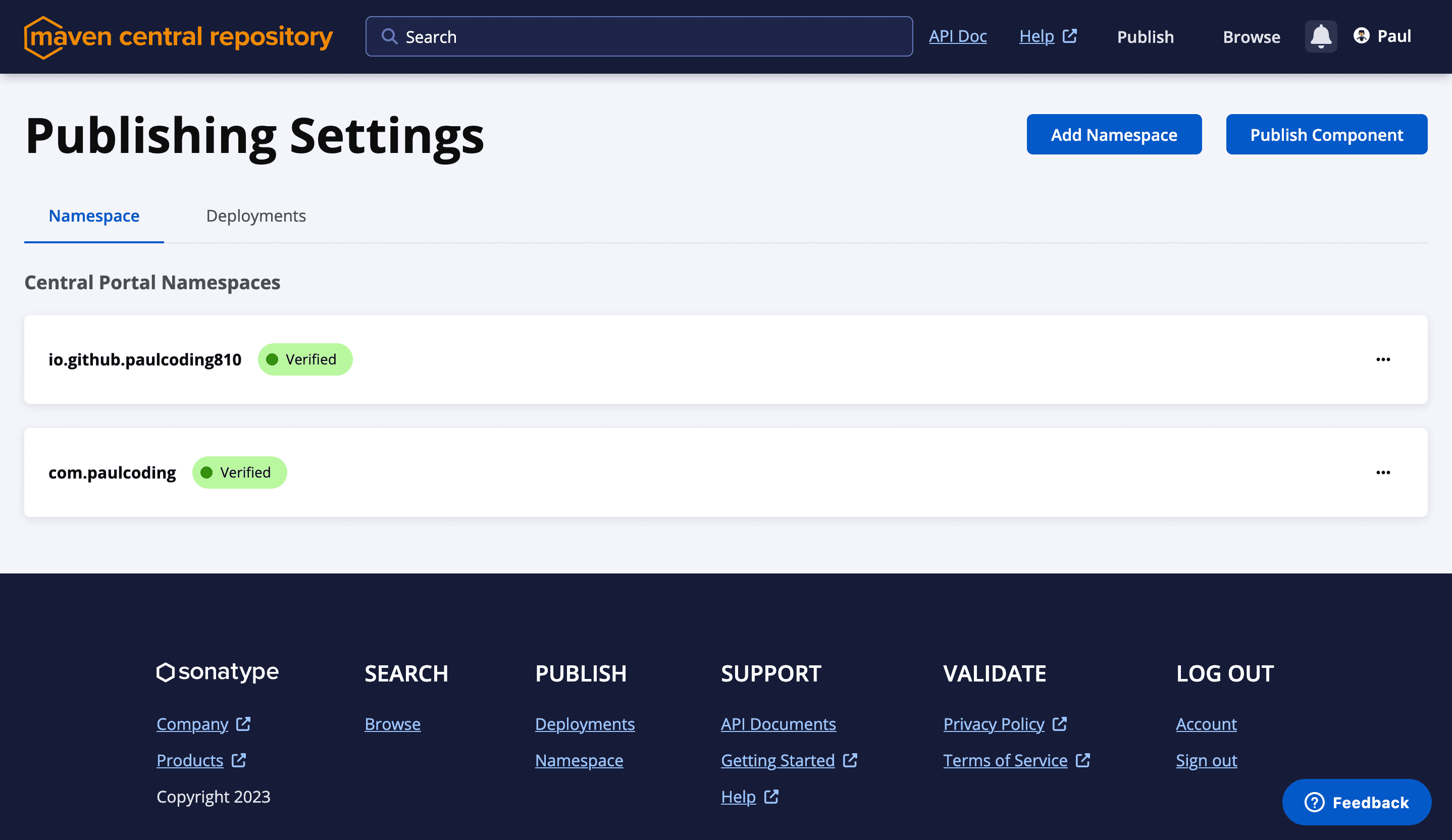The image size is (1452, 840).
Task: Focus the Search input field
Action: coord(639,36)
